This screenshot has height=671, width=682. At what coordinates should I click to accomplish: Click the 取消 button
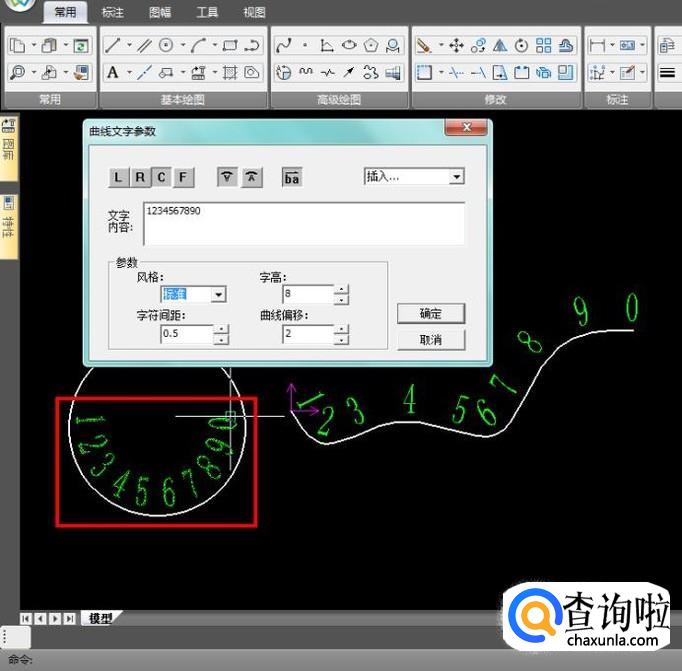[x=431, y=340]
